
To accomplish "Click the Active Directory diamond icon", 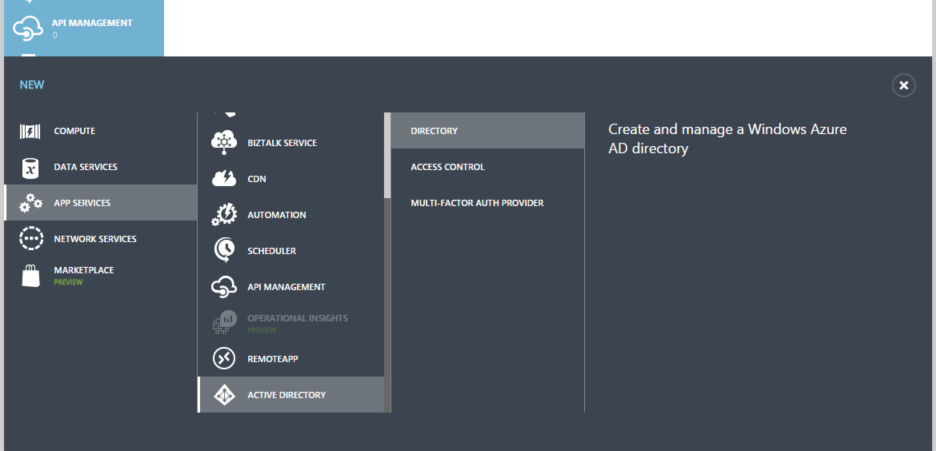I will tap(224, 395).
